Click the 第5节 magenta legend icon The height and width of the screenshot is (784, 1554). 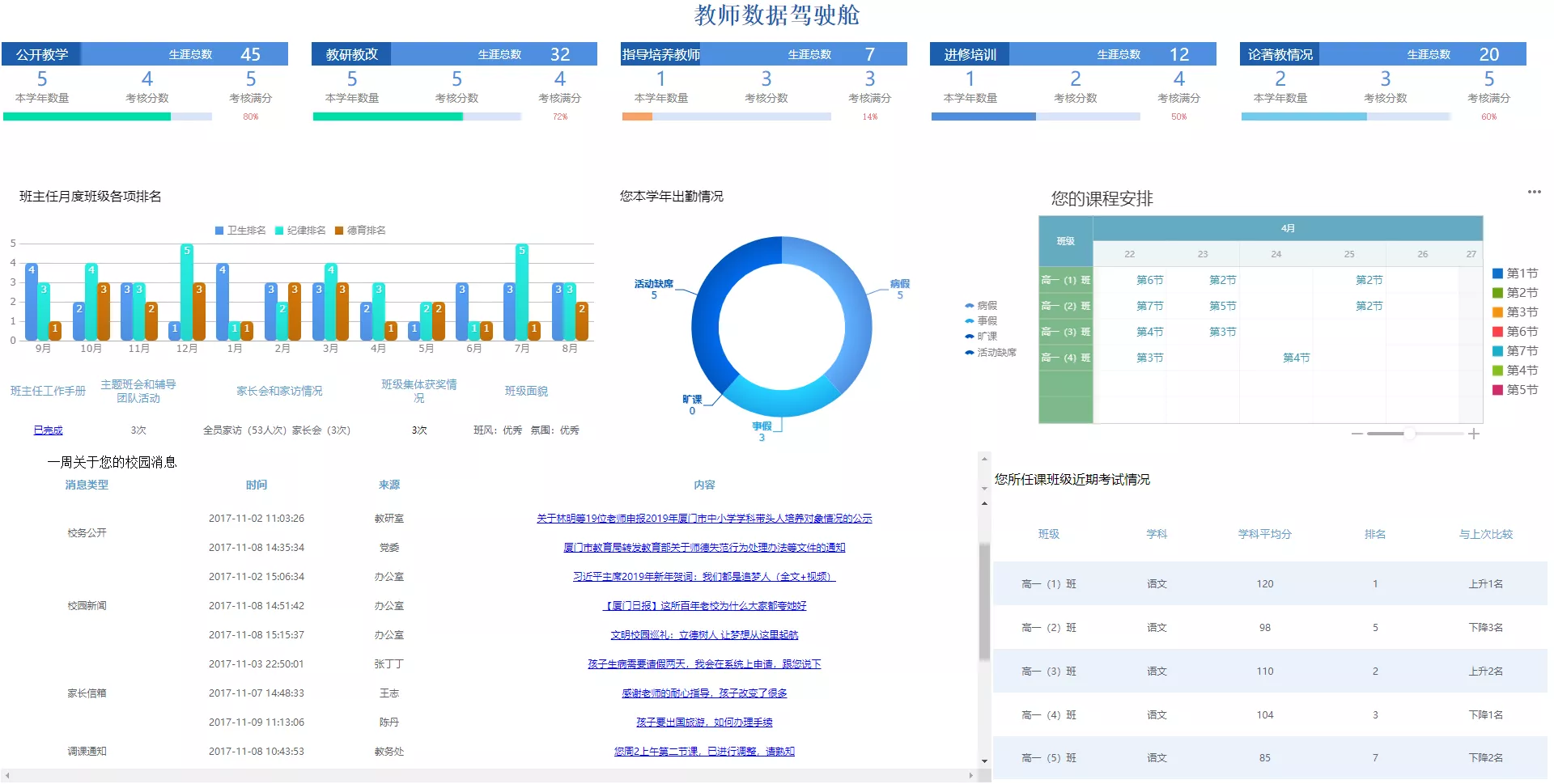tap(1497, 390)
